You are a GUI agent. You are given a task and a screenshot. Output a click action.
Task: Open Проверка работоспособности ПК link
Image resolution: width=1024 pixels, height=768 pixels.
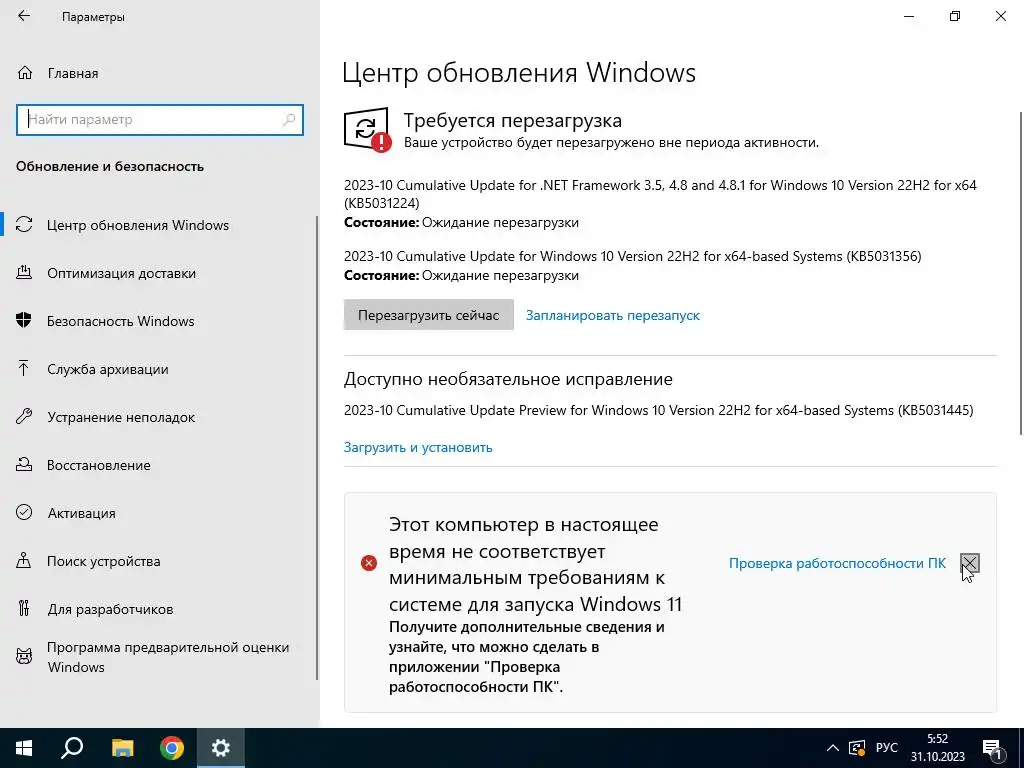[x=837, y=563]
